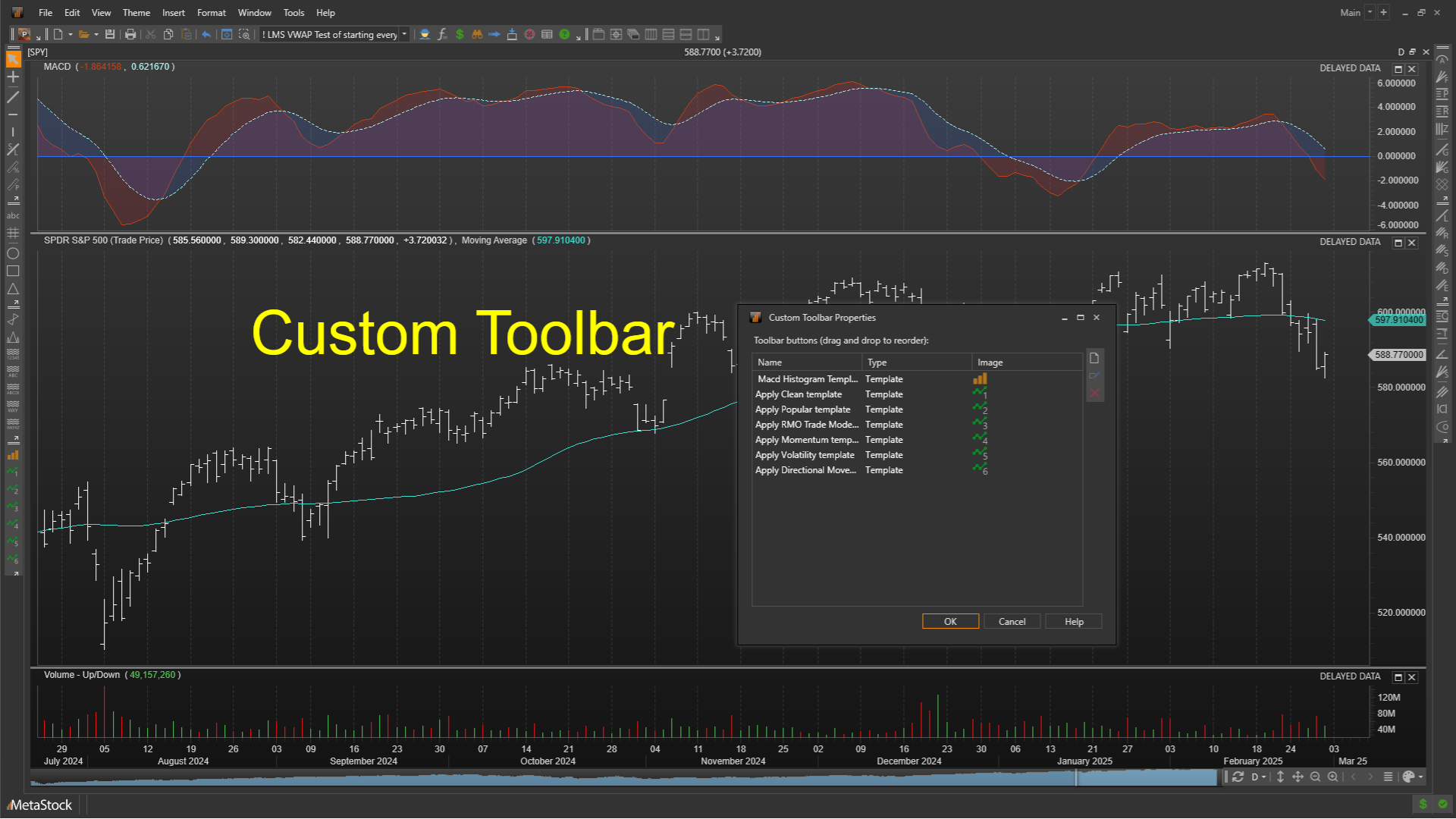Click the ellipse drawing tool in left sidebar
The height and width of the screenshot is (819, 1456).
pyautogui.click(x=13, y=253)
